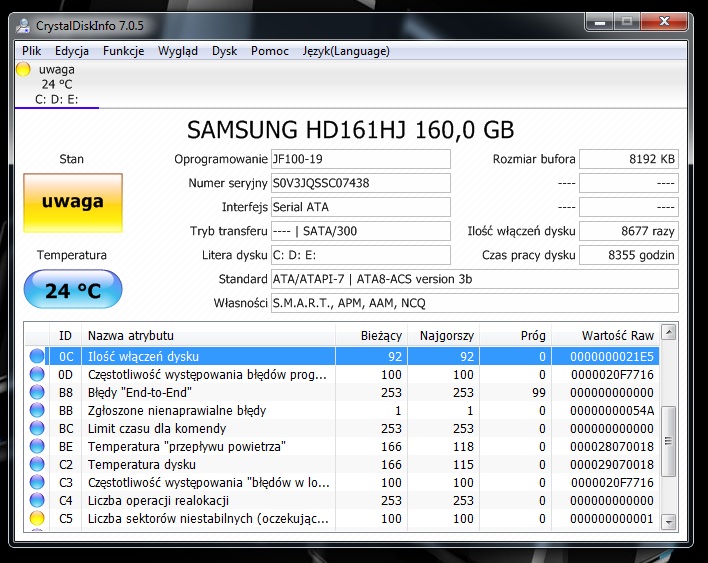Viewport: 708px width, 563px height.
Task: Click raw value 000000000001
Action: pos(612,518)
